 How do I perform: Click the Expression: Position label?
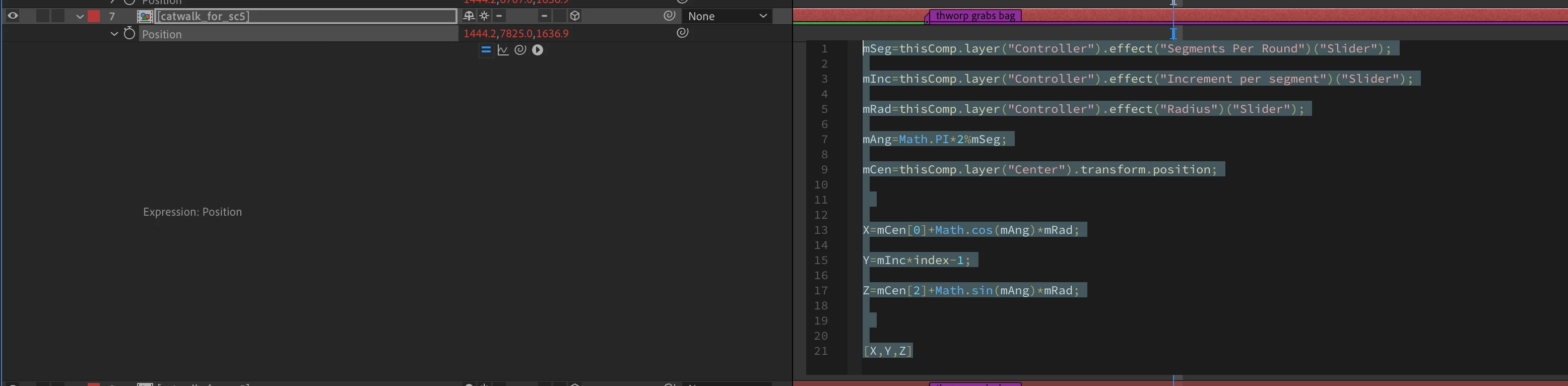coord(192,212)
